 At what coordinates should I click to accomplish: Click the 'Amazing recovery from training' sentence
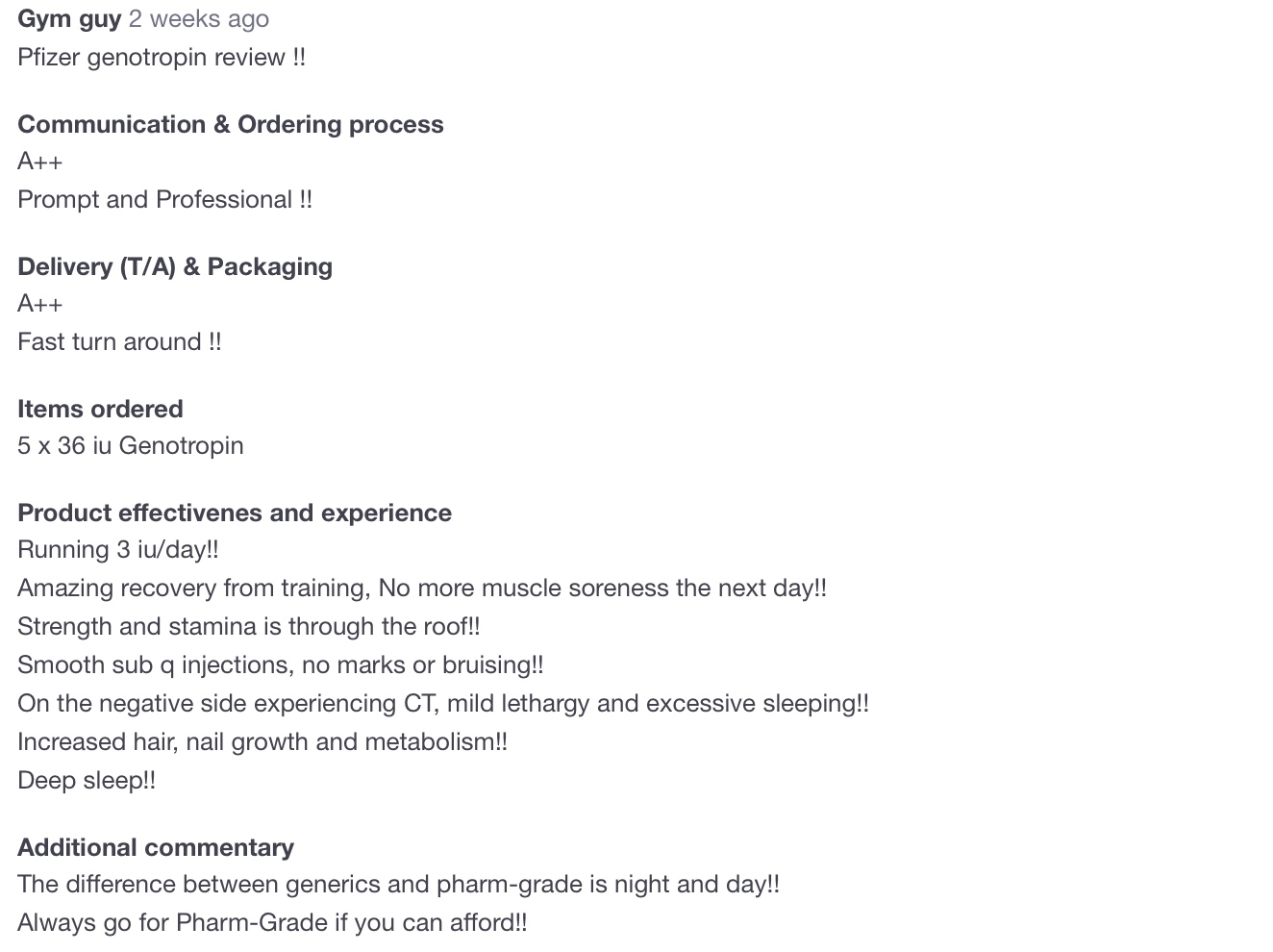(422, 589)
